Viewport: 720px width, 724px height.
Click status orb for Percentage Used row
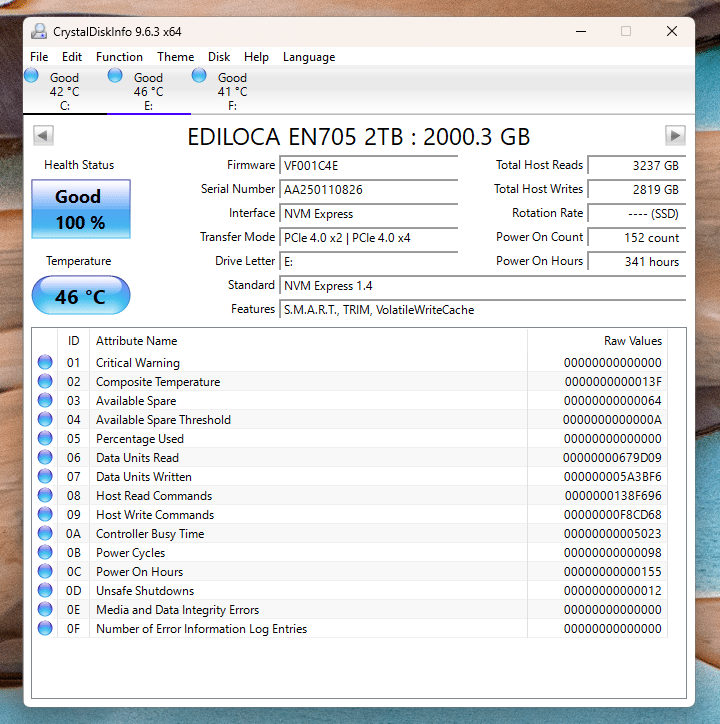point(45,438)
